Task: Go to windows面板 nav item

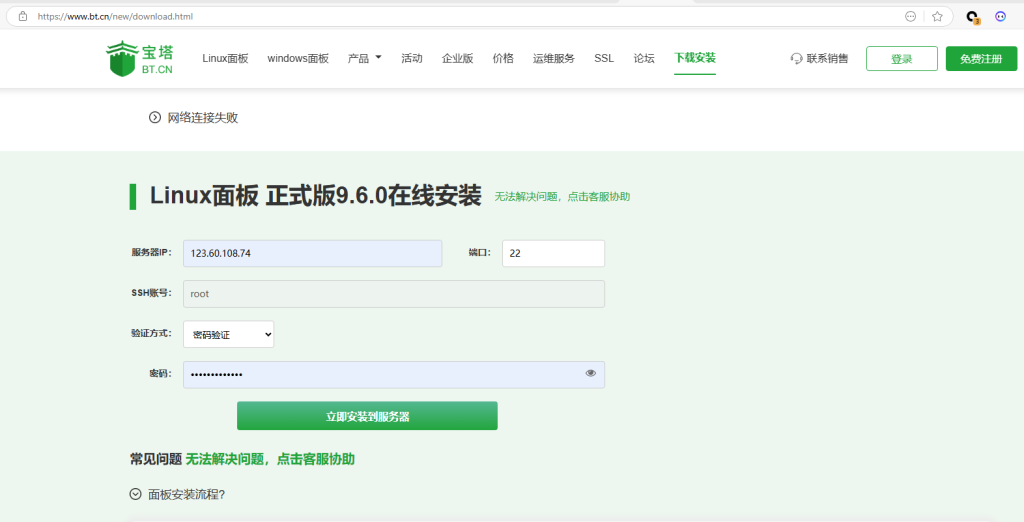Action: [298, 58]
